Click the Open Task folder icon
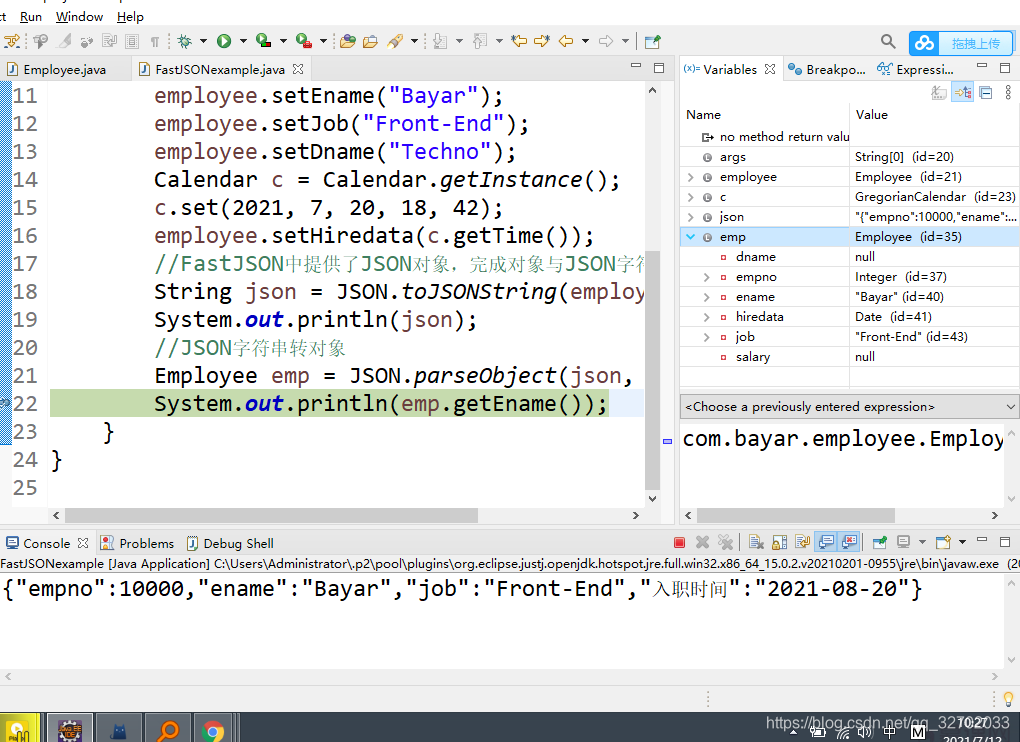This screenshot has width=1020, height=742. tap(370, 42)
